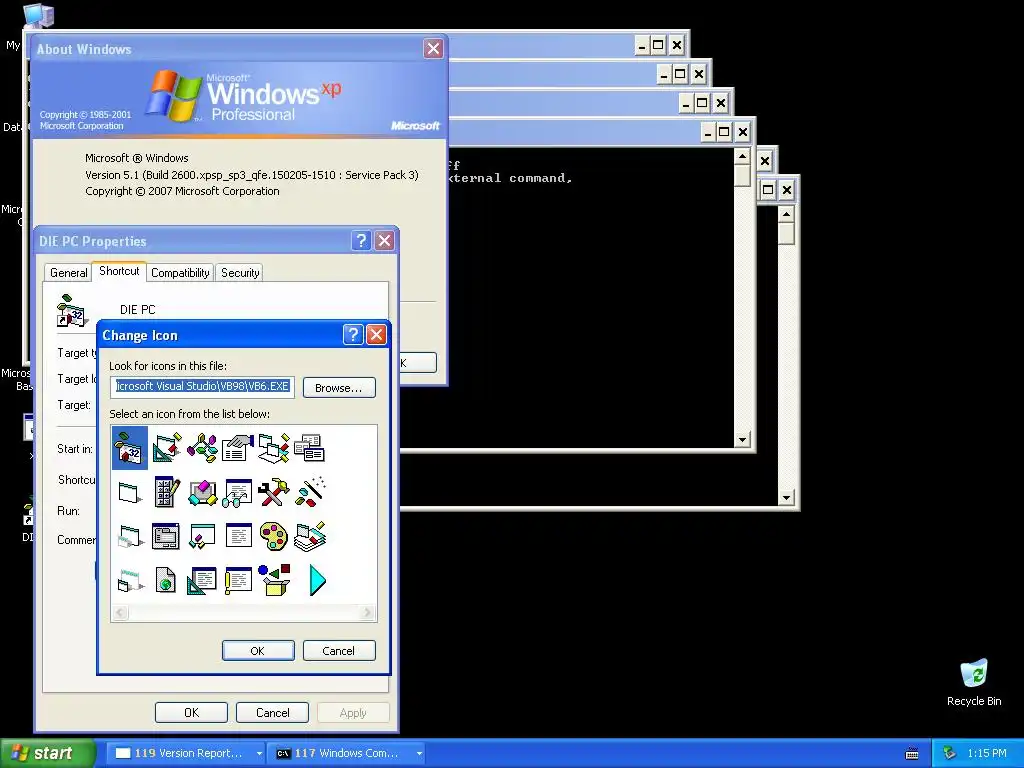Click the DIE PC shortcut icon in Properties
This screenshot has height=768, width=1024.
pos(72,310)
